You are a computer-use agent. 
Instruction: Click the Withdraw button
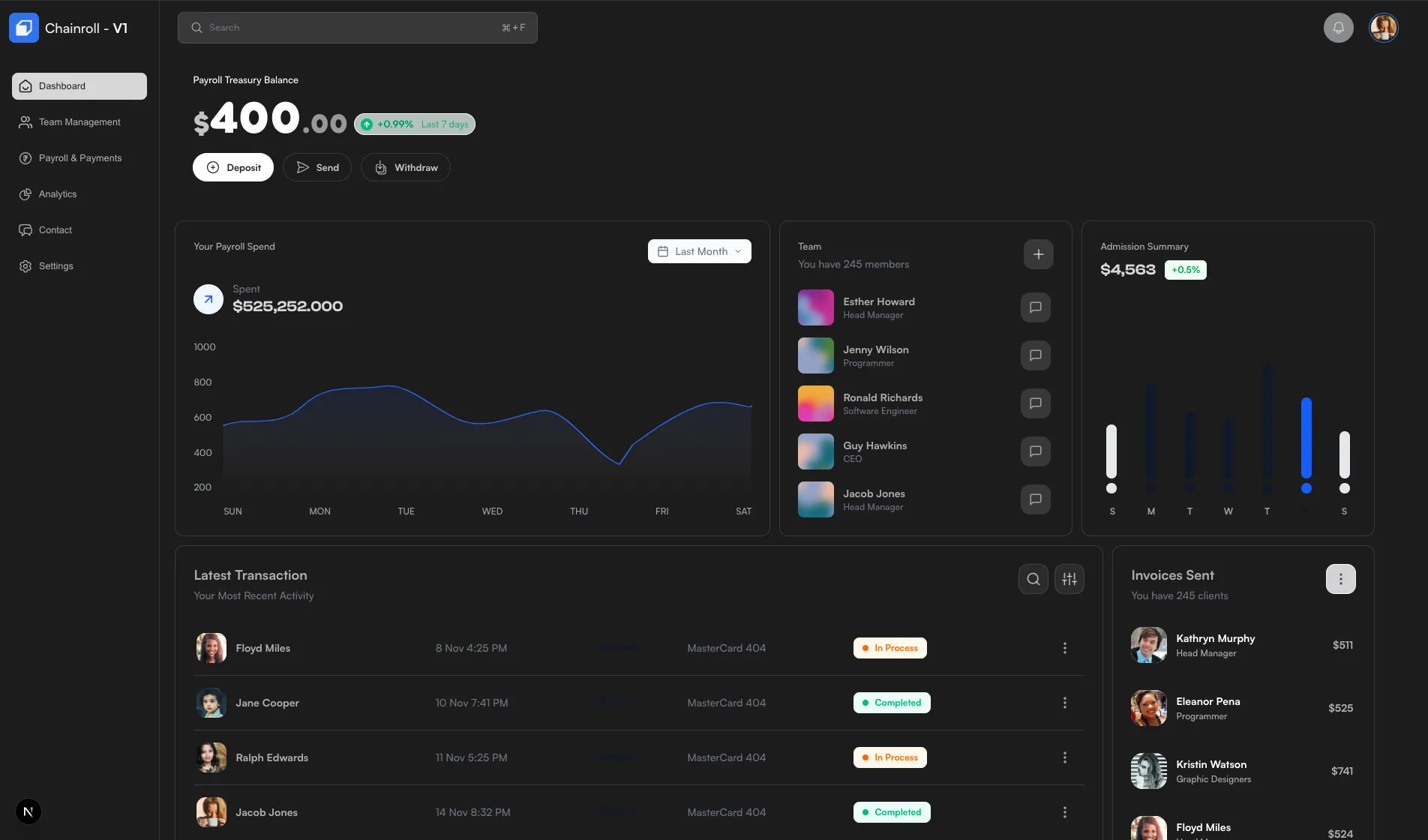406,167
